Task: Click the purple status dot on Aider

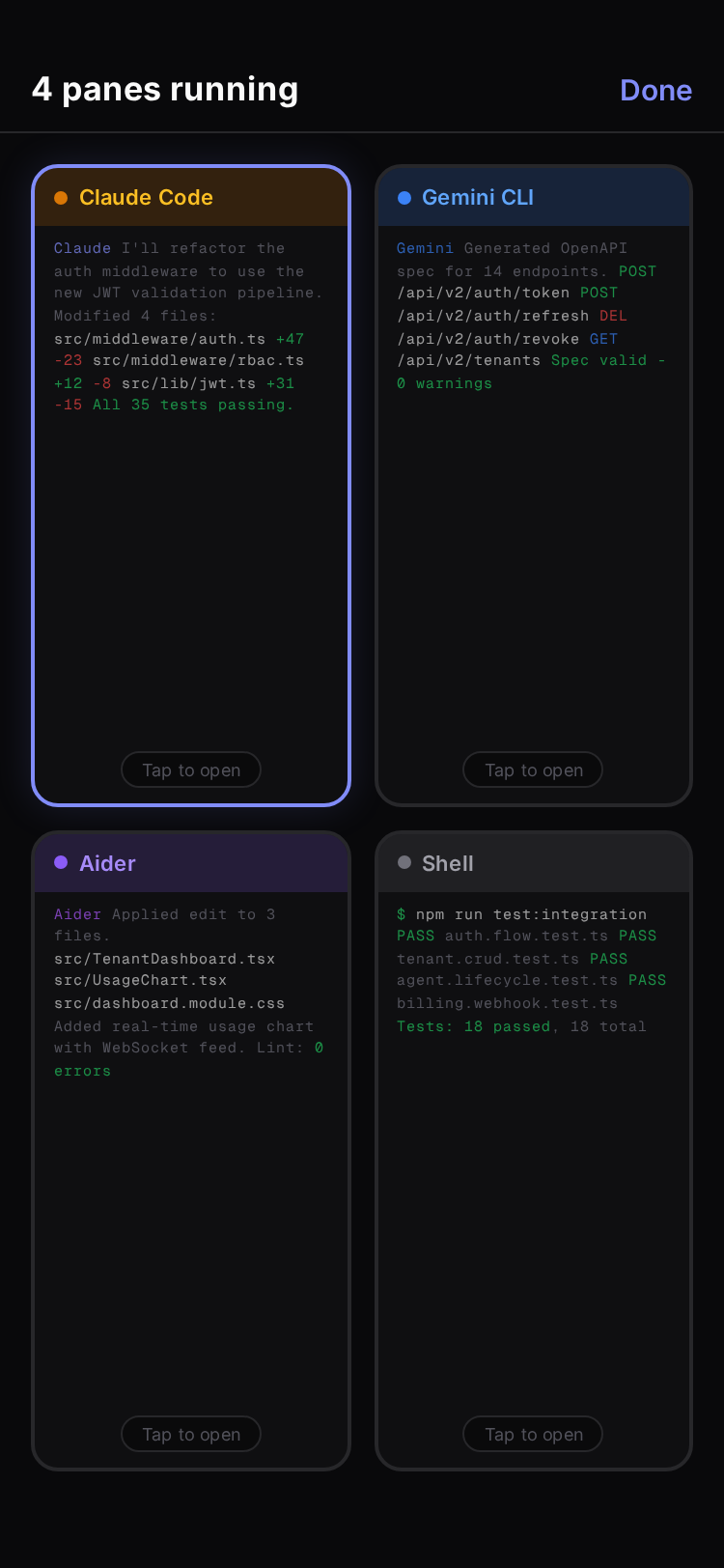Action: point(60,863)
